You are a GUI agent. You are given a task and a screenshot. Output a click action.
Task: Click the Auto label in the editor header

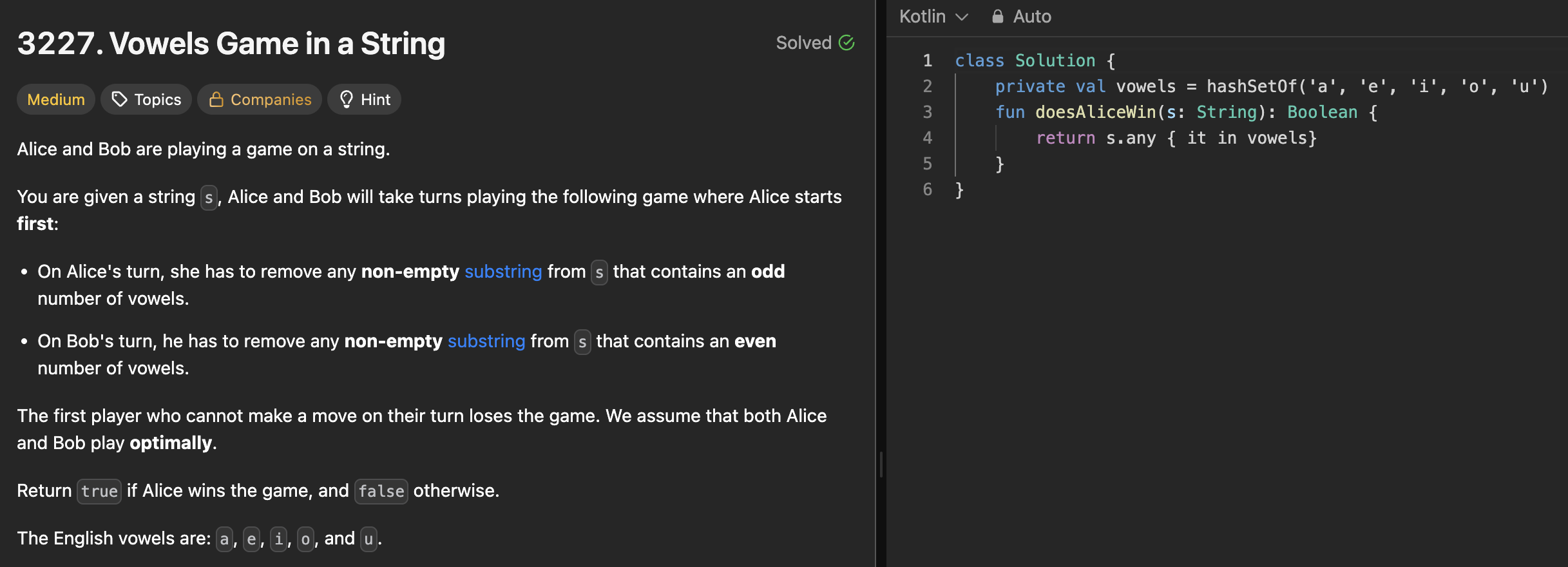click(1032, 17)
